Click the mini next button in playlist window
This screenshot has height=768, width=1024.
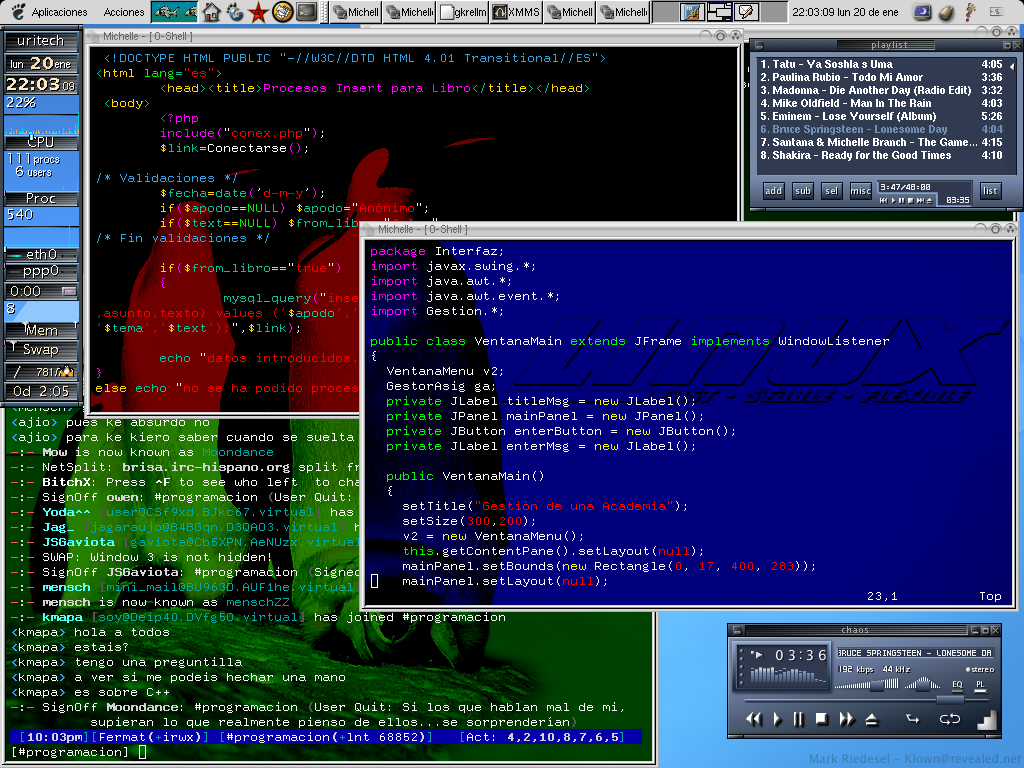(920, 200)
